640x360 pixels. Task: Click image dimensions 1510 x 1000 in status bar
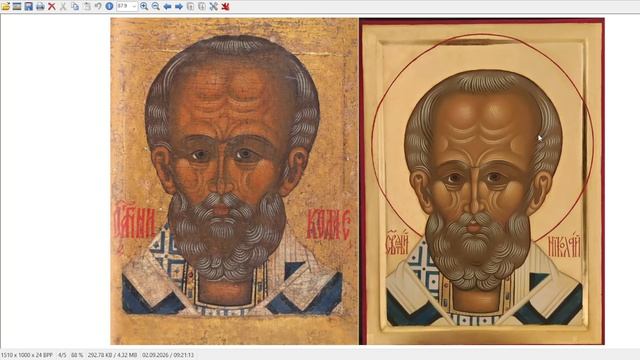click(x=27, y=355)
